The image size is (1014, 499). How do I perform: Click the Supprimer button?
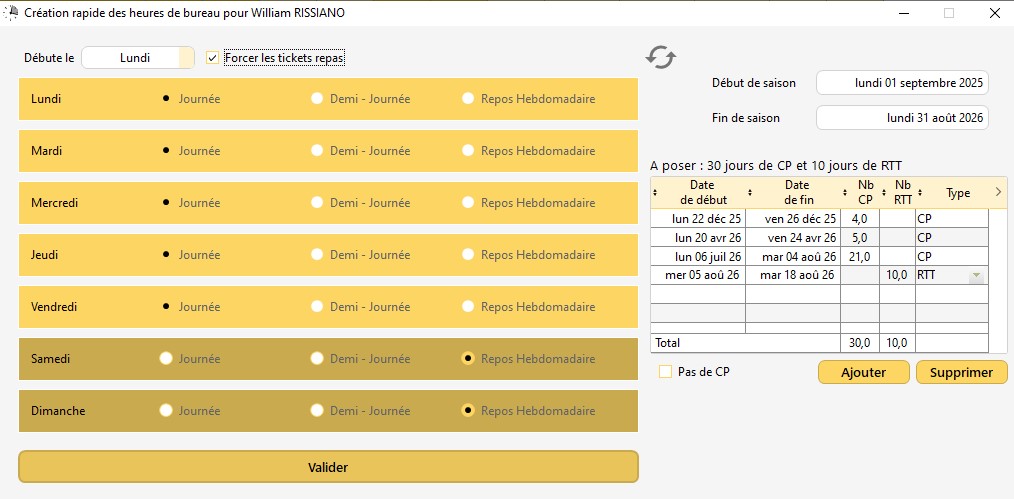pyautogui.click(x=960, y=372)
